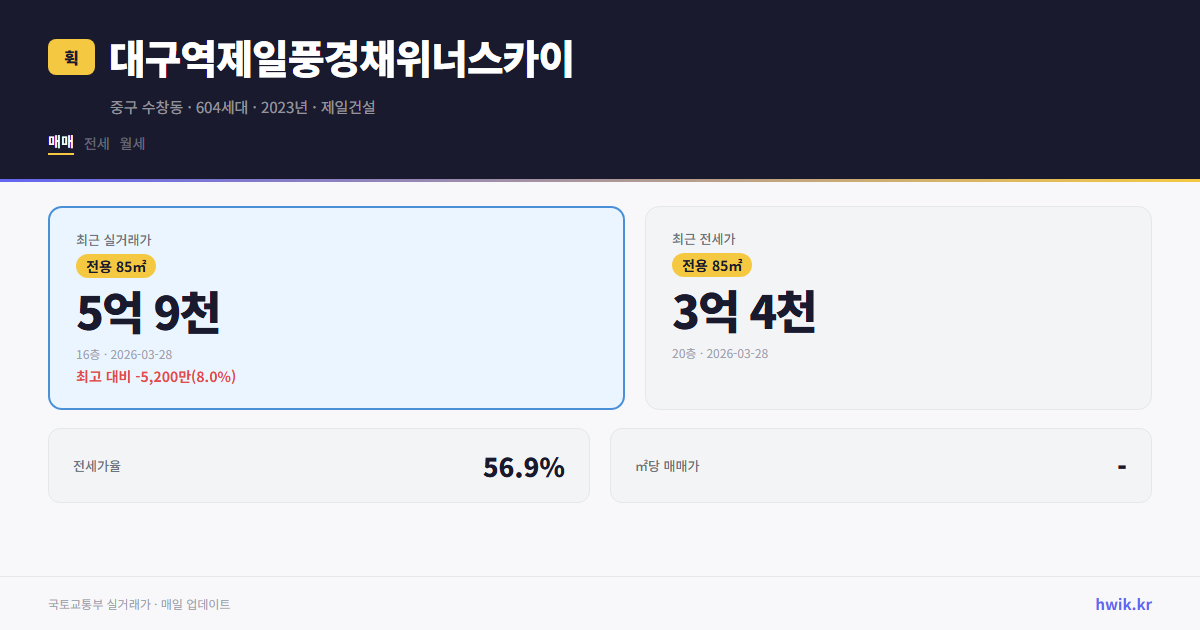Select the 3억 4천 jeonse price
The height and width of the screenshot is (630, 1200).
pyautogui.click(x=746, y=312)
